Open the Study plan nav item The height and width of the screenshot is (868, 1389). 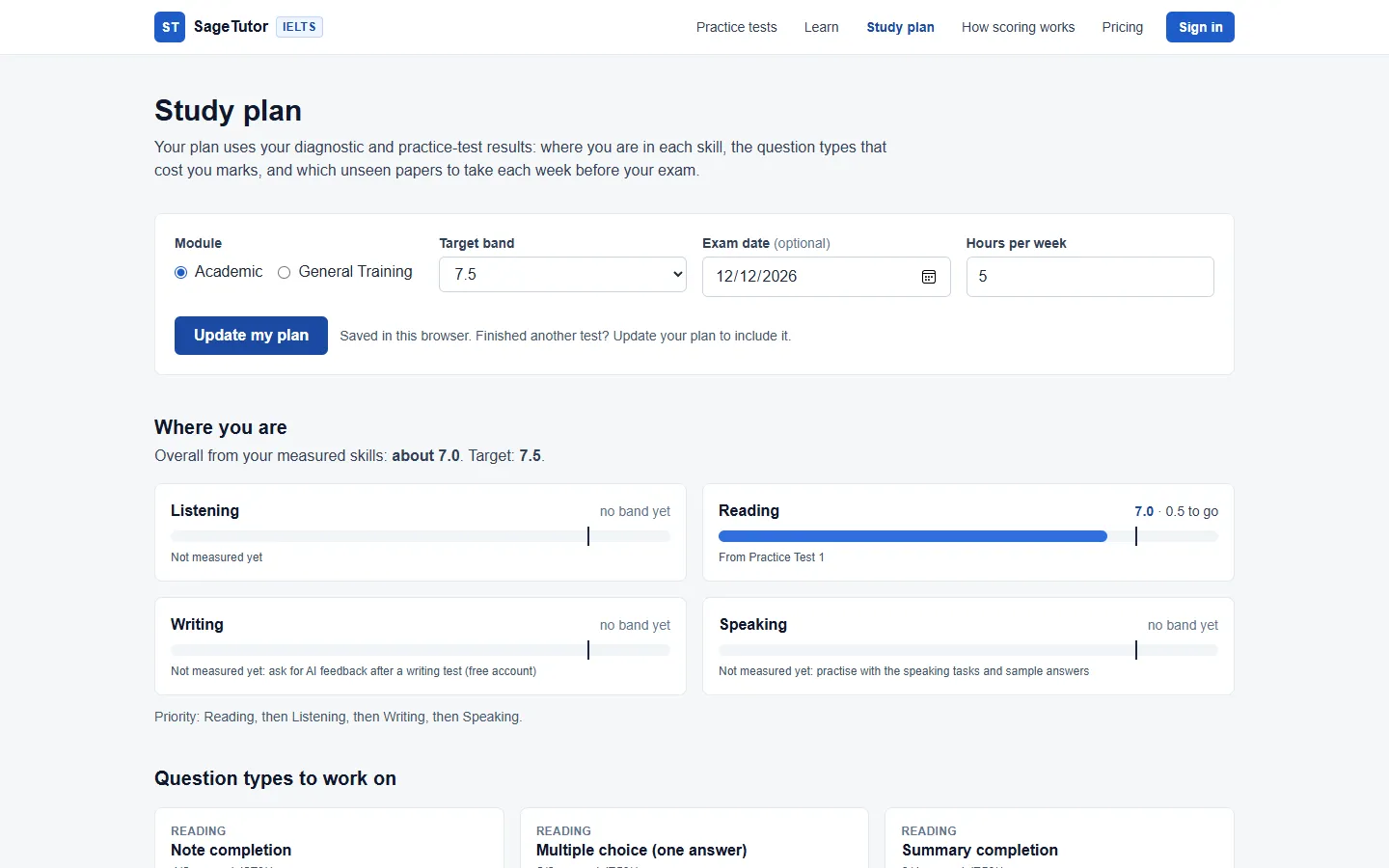pyautogui.click(x=900, y=27)
